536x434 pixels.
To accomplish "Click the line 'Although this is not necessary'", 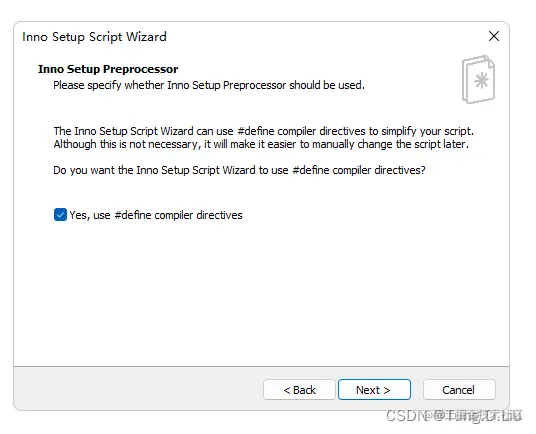I will point(261,145).
